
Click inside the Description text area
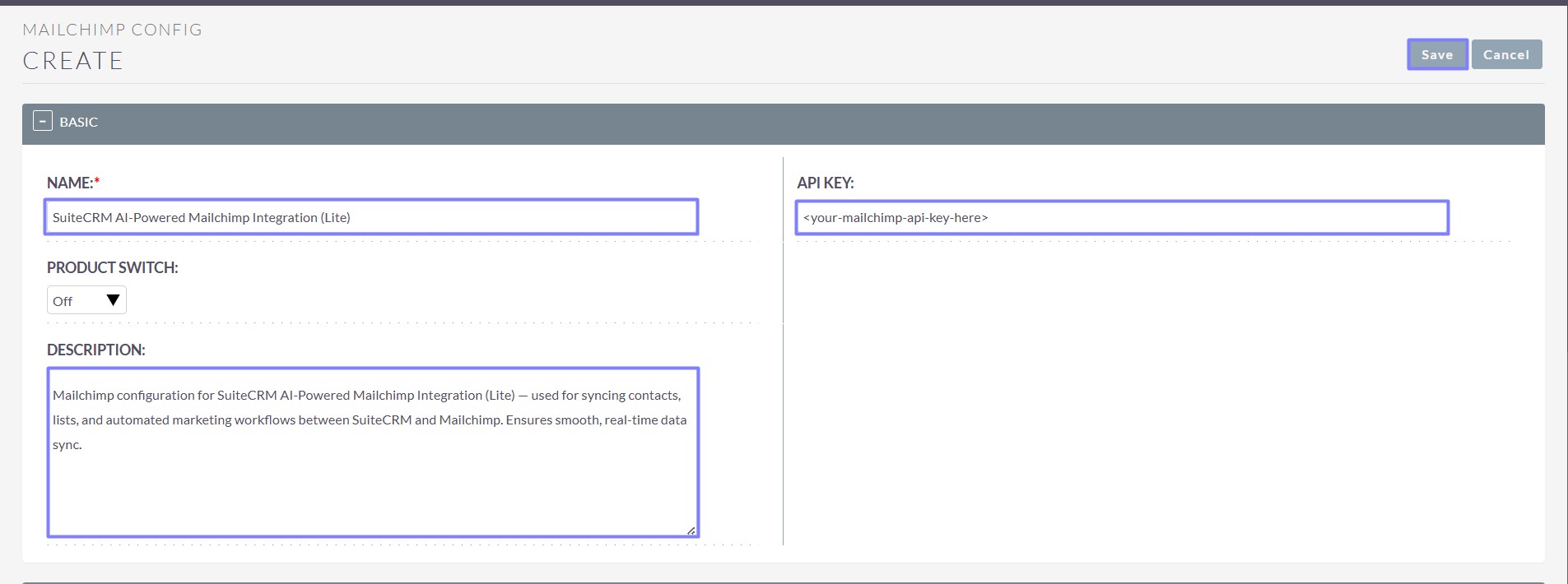click(372, 485)
